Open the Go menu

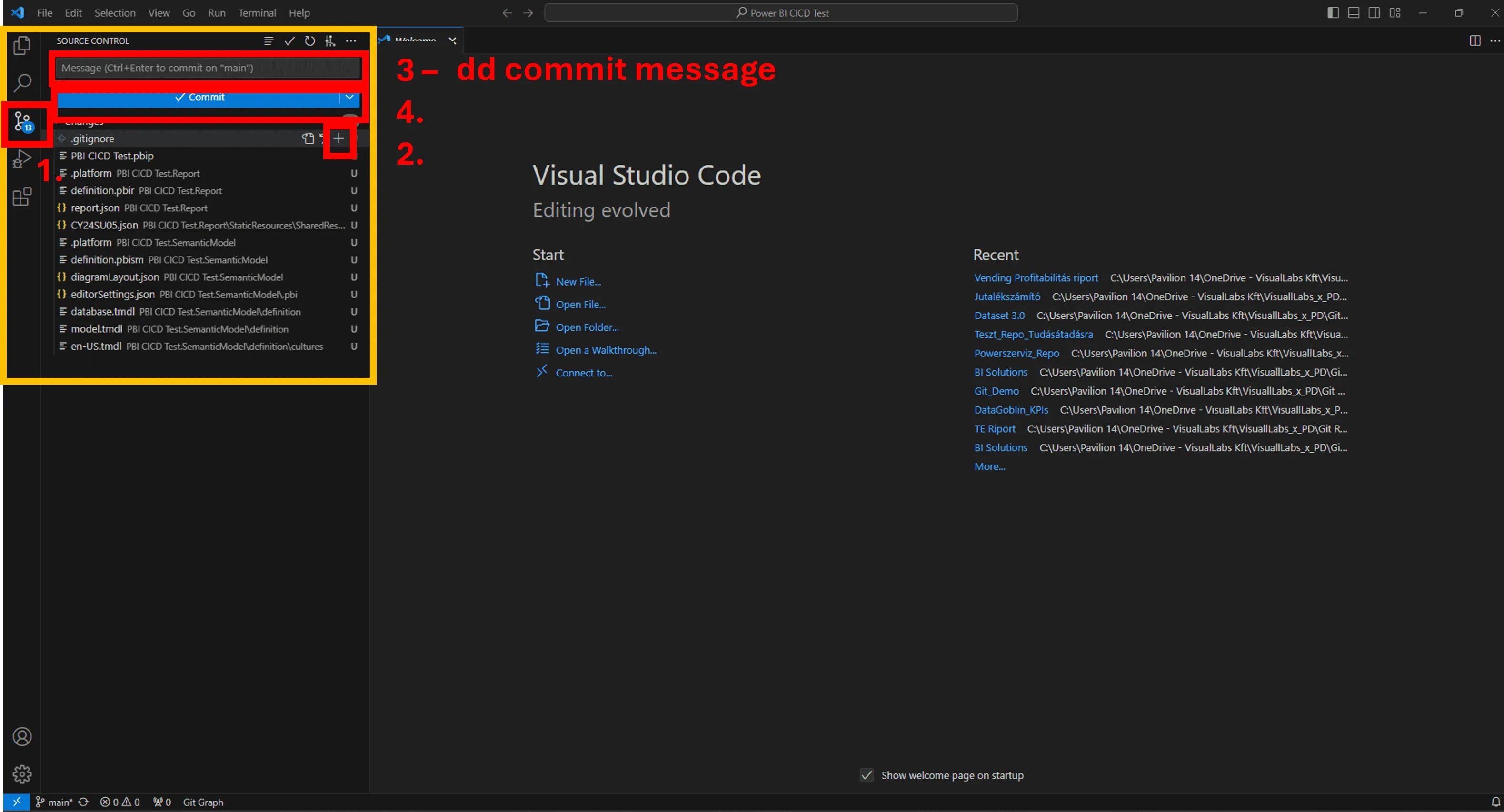[x=189, y=13]
